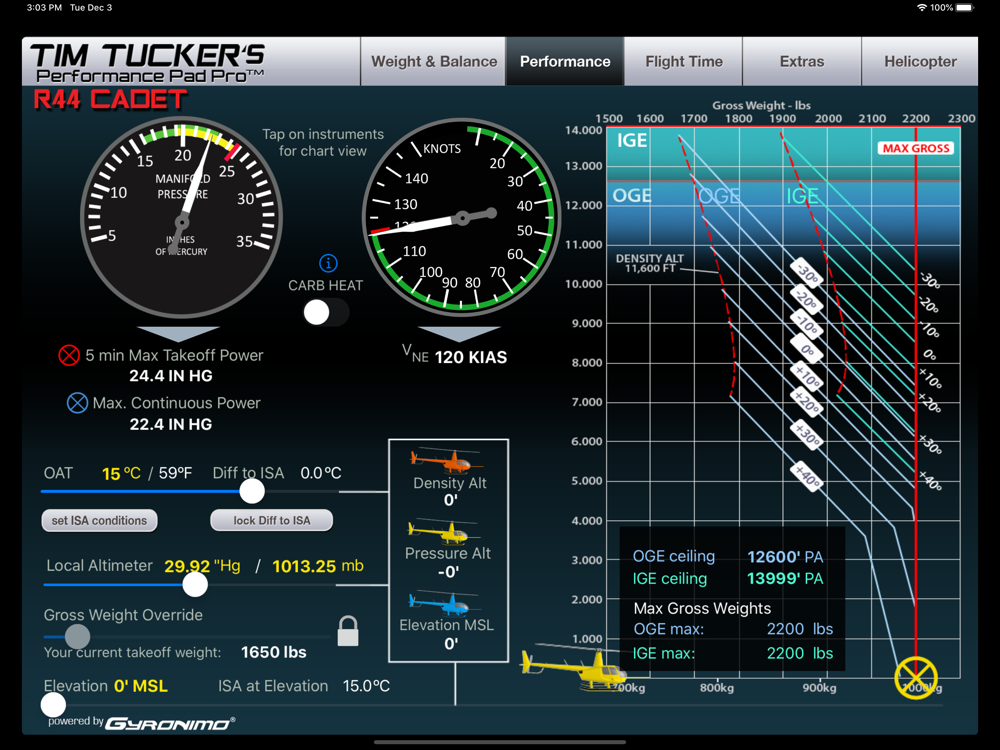Tap the manifold pressure gauge
Screen dimensions: 1000x750
click(182, 217)
